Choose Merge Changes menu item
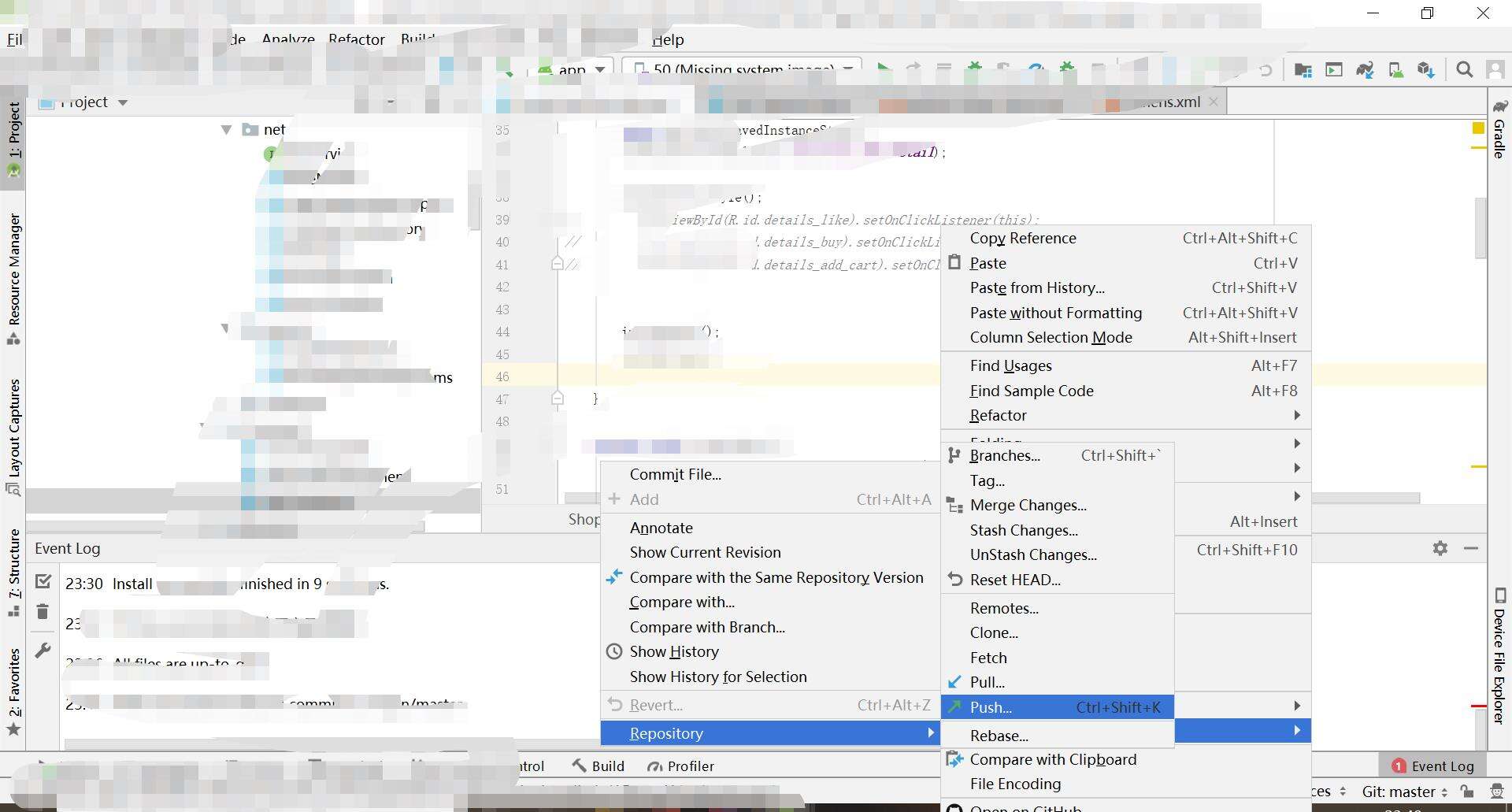The image size is (1512, 812). point(1057,505)
